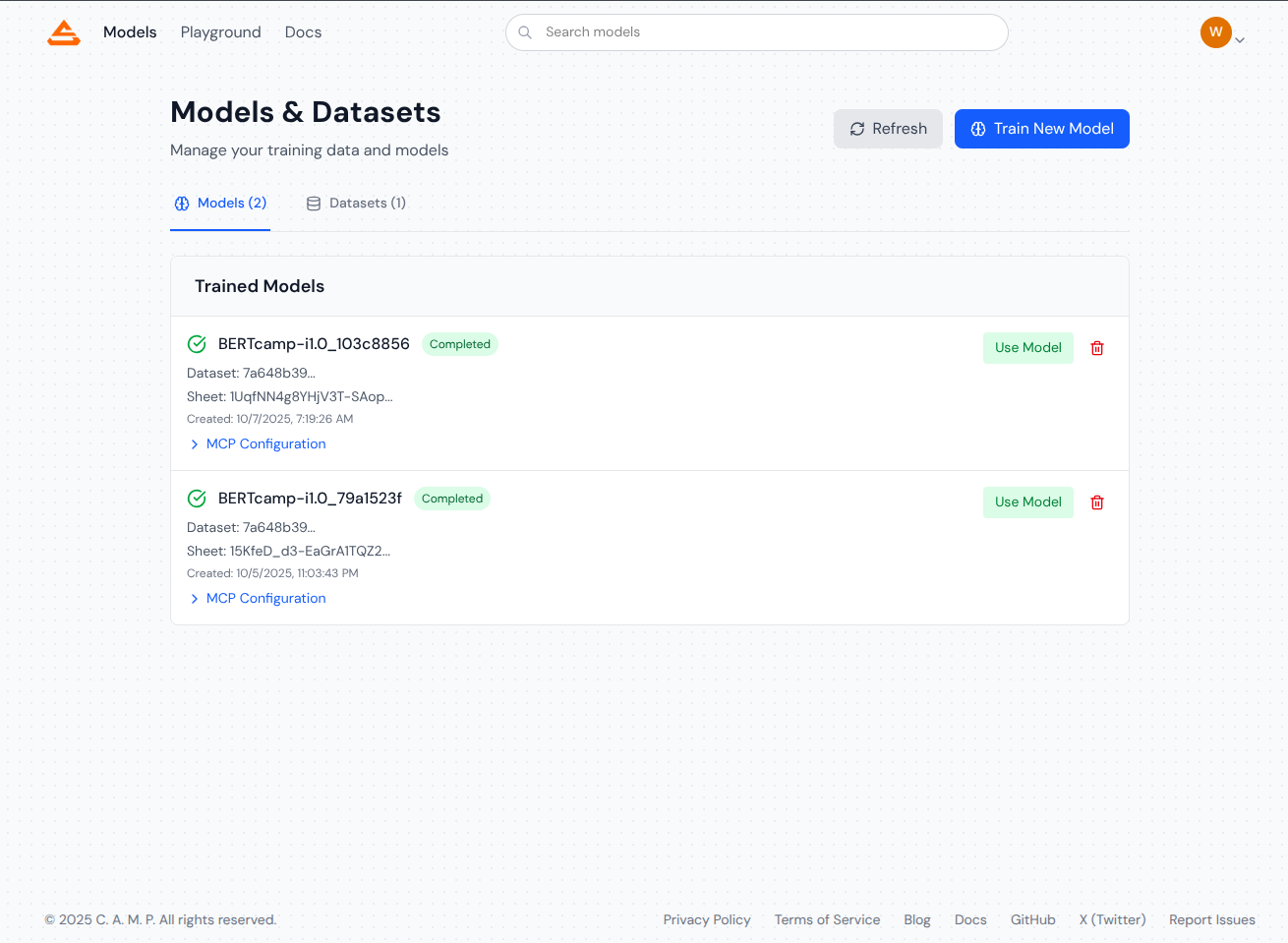
Task: Click sheet ID 1UqfNN4g8YHjV3T-SAop...
Action: [311, 397]
